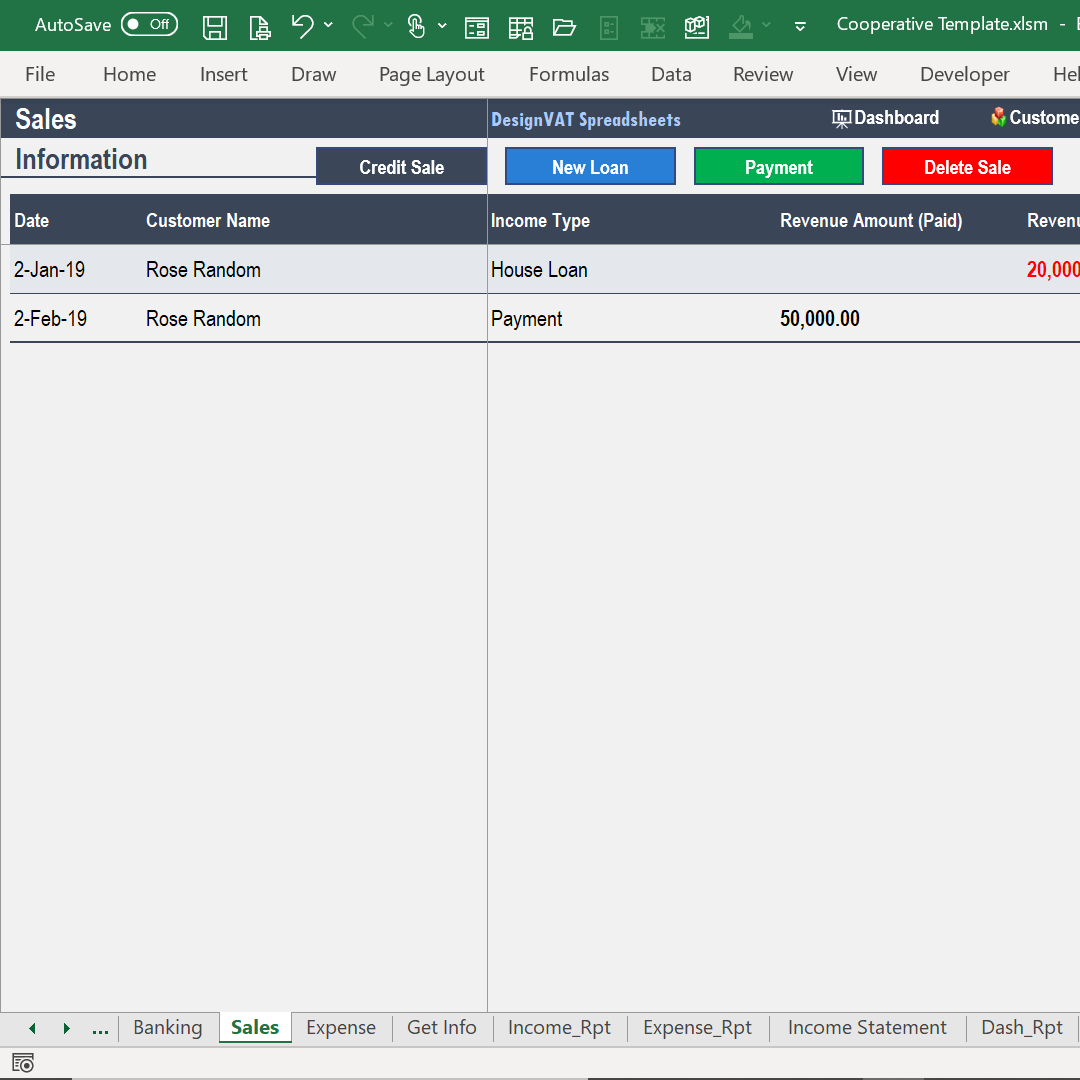This screenshot has width=1080, height=1080.
Task: Click the Credit Sale button
Action: pyautogui.click(x=401, y=167)
